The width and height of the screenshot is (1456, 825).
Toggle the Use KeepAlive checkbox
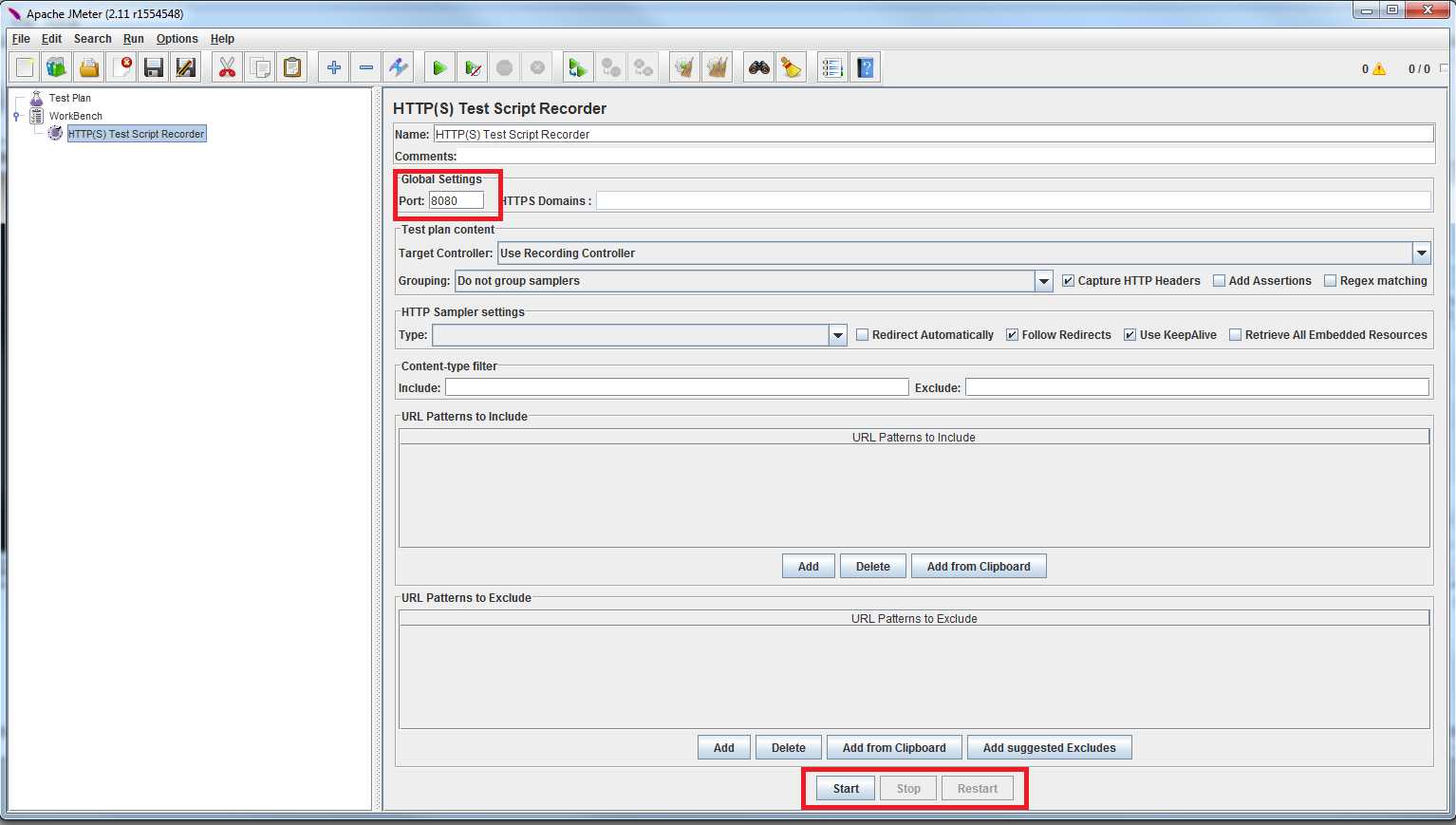[1130, 335]
